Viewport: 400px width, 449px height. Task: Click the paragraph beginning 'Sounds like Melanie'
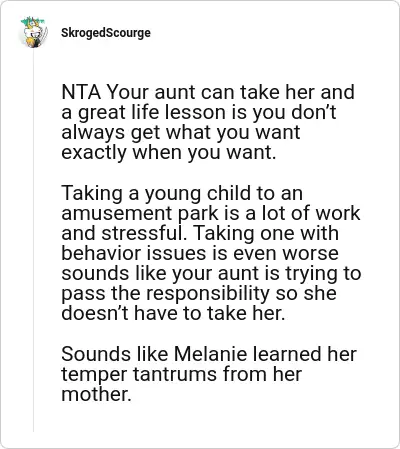[x=209, y=374]
